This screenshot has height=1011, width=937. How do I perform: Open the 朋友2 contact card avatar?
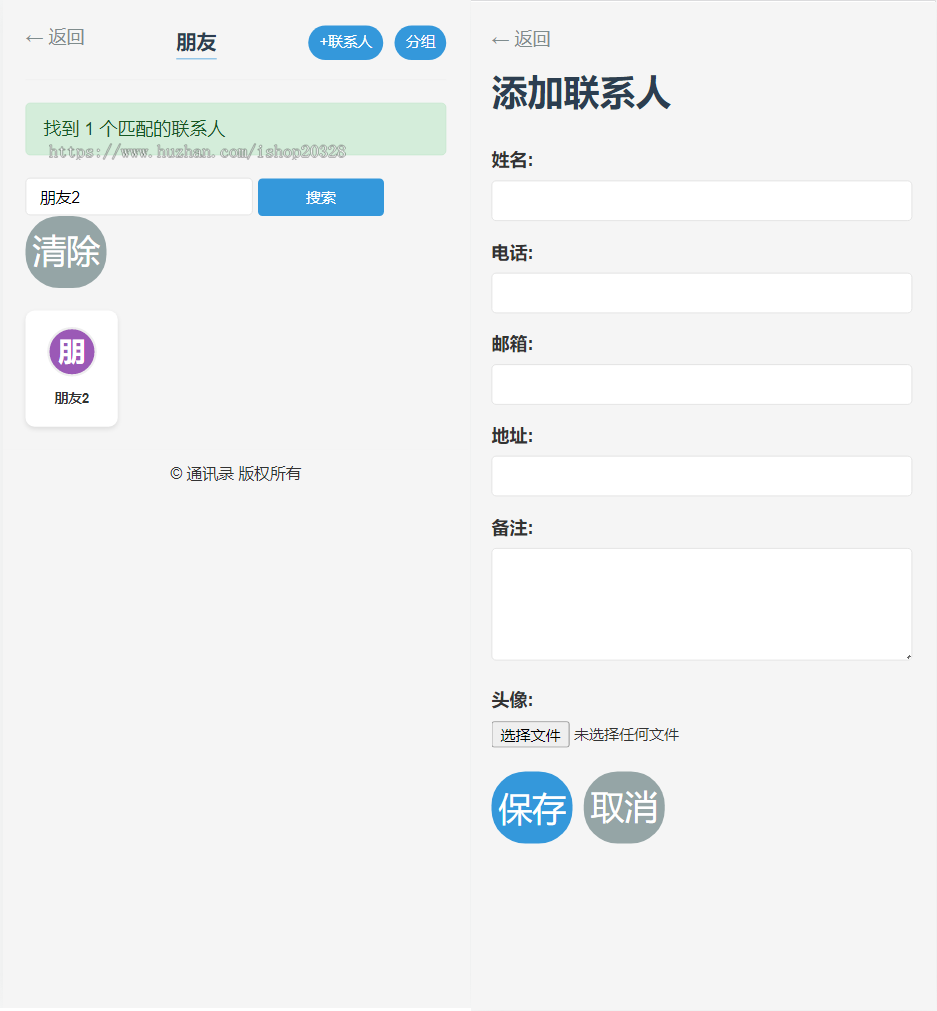coord(72,351)
